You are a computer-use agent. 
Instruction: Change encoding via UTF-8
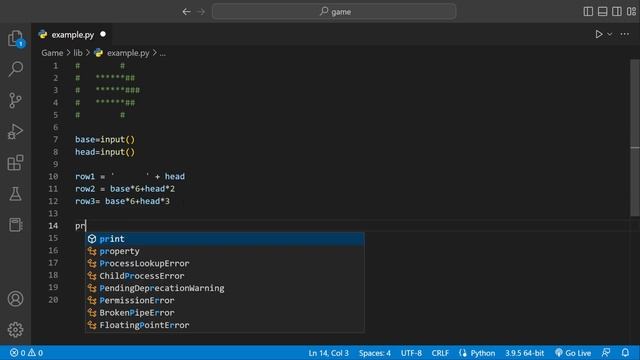(x=411, y=353)
